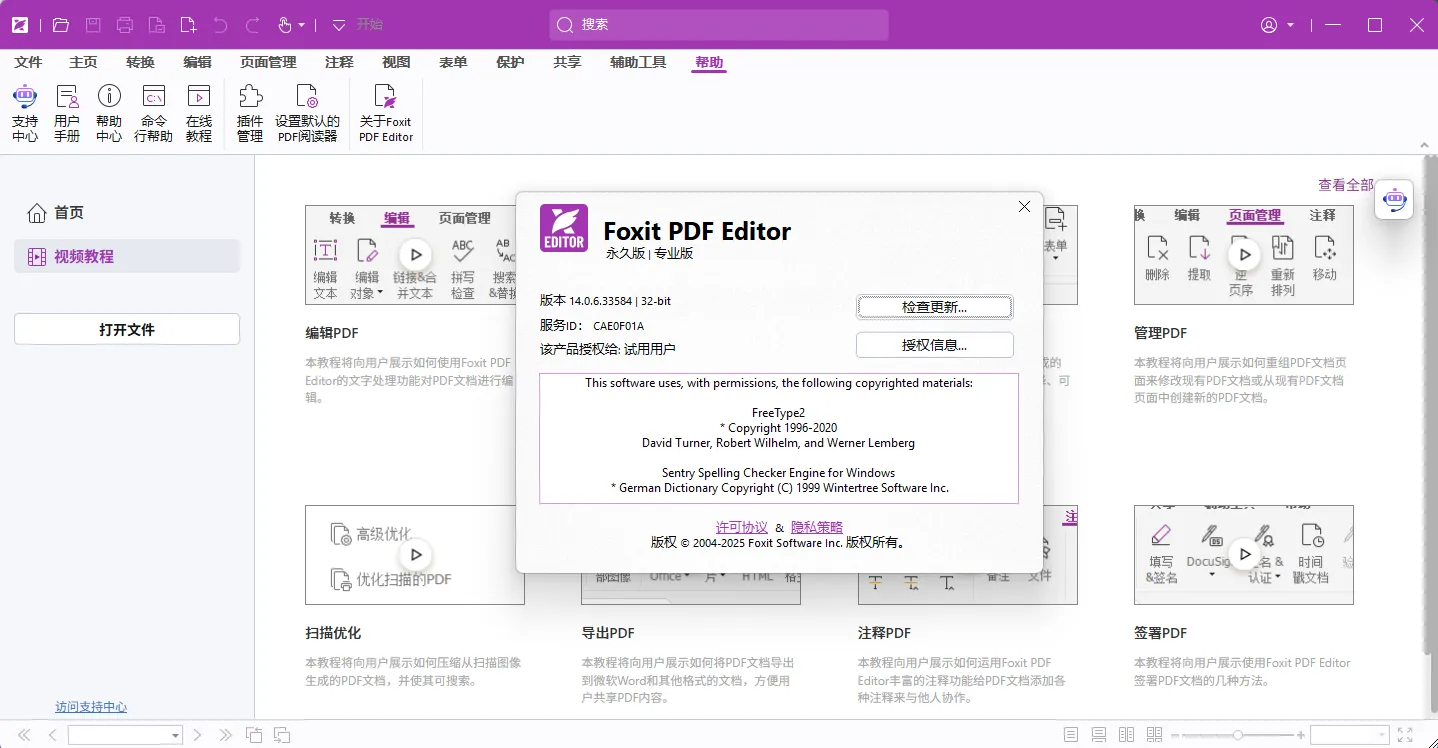Open the customize quick access toolbar dropdown
The width and height of the screenshot is (1438, 748).
339,25
